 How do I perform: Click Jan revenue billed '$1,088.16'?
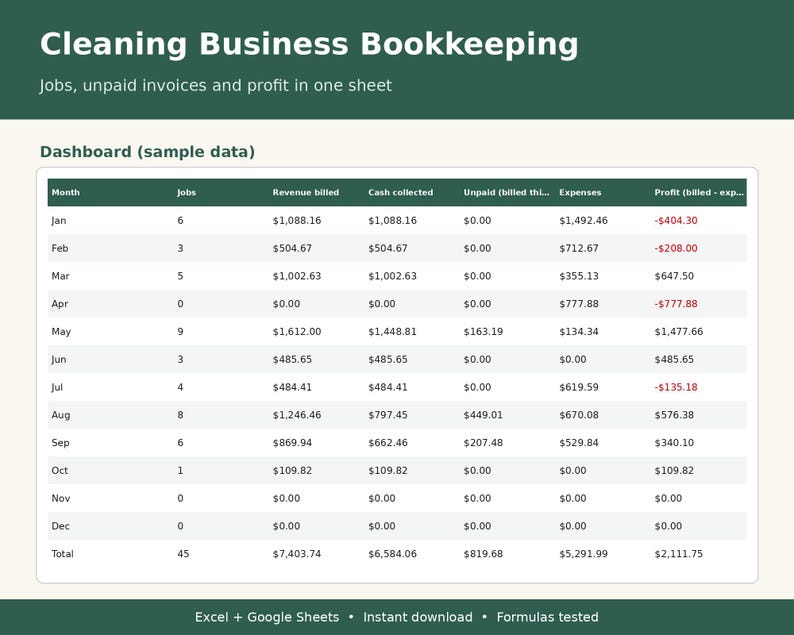[297, 220]
